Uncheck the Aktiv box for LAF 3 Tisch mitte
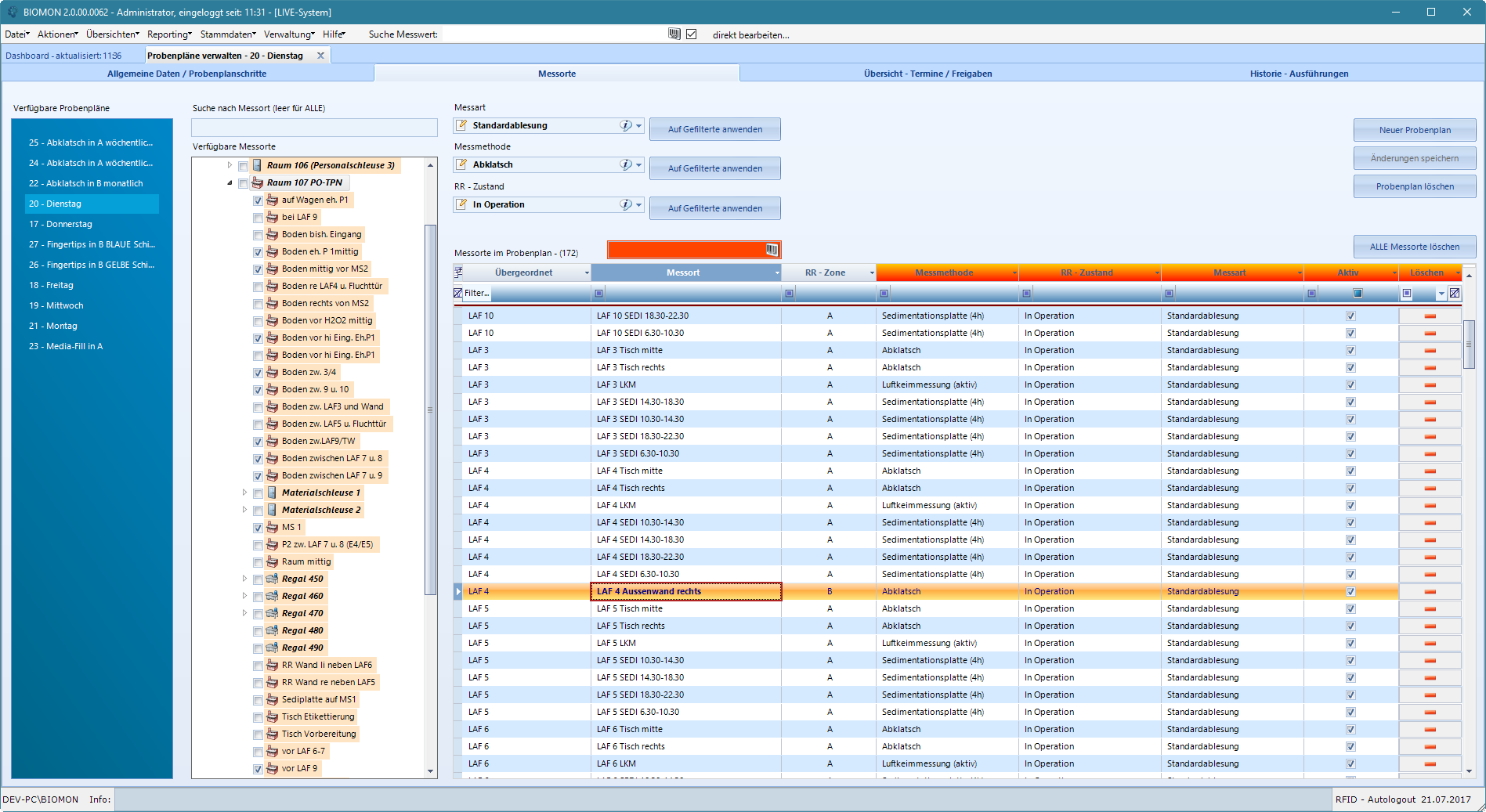Viewport: 1486px width, 812px height. [x=1350, y=350]
